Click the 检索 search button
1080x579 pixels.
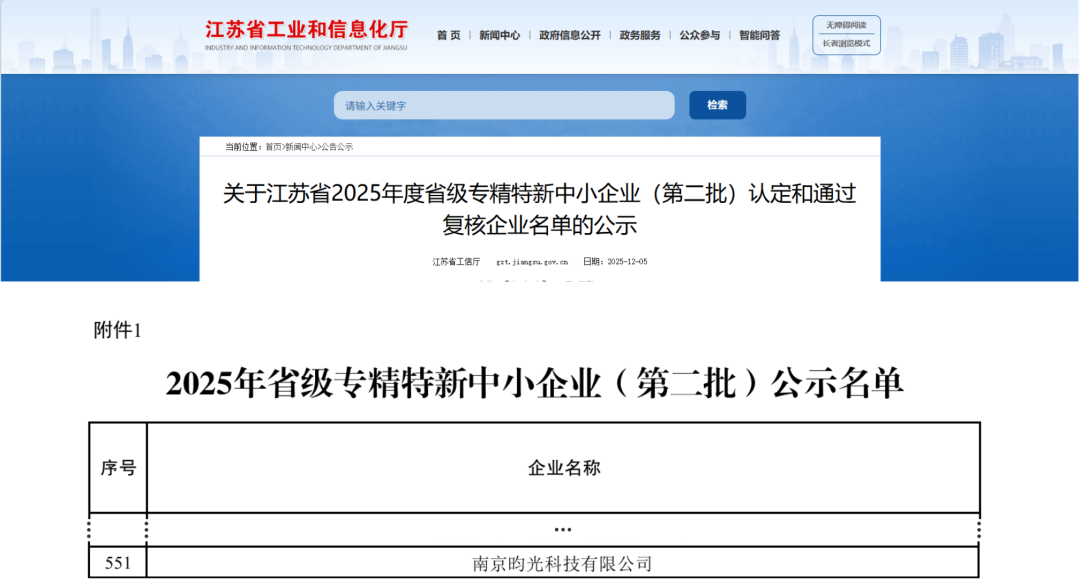coord(717,105)
